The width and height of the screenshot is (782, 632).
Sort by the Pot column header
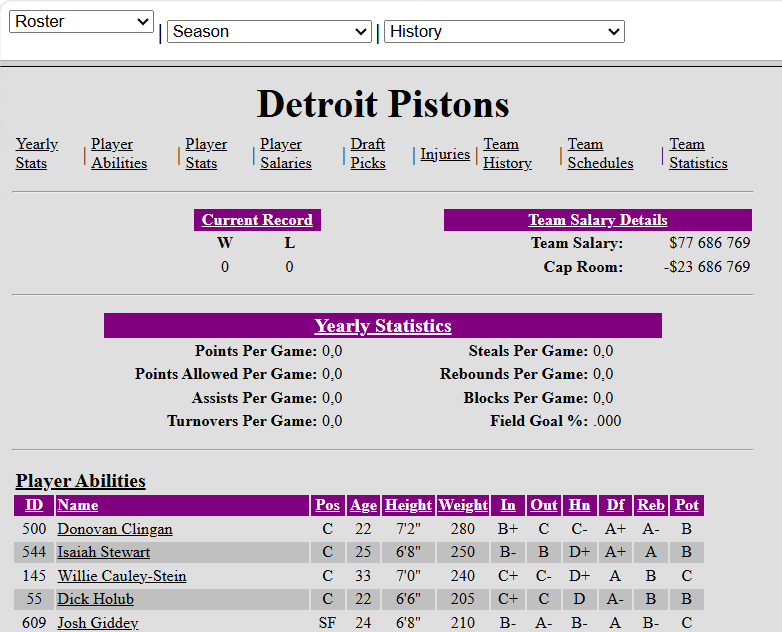[687, 505]
